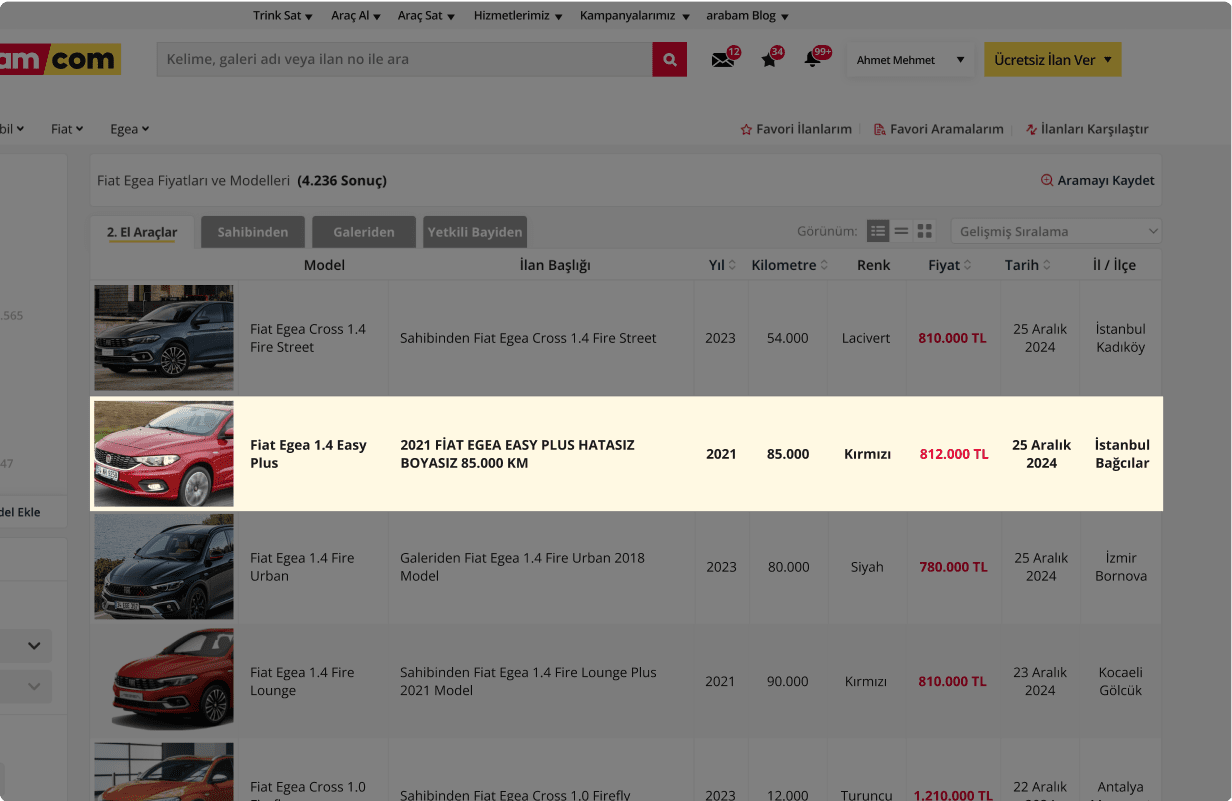
Task: Click the star icon beside Favori İlanlarım
Action: point(746,129)
